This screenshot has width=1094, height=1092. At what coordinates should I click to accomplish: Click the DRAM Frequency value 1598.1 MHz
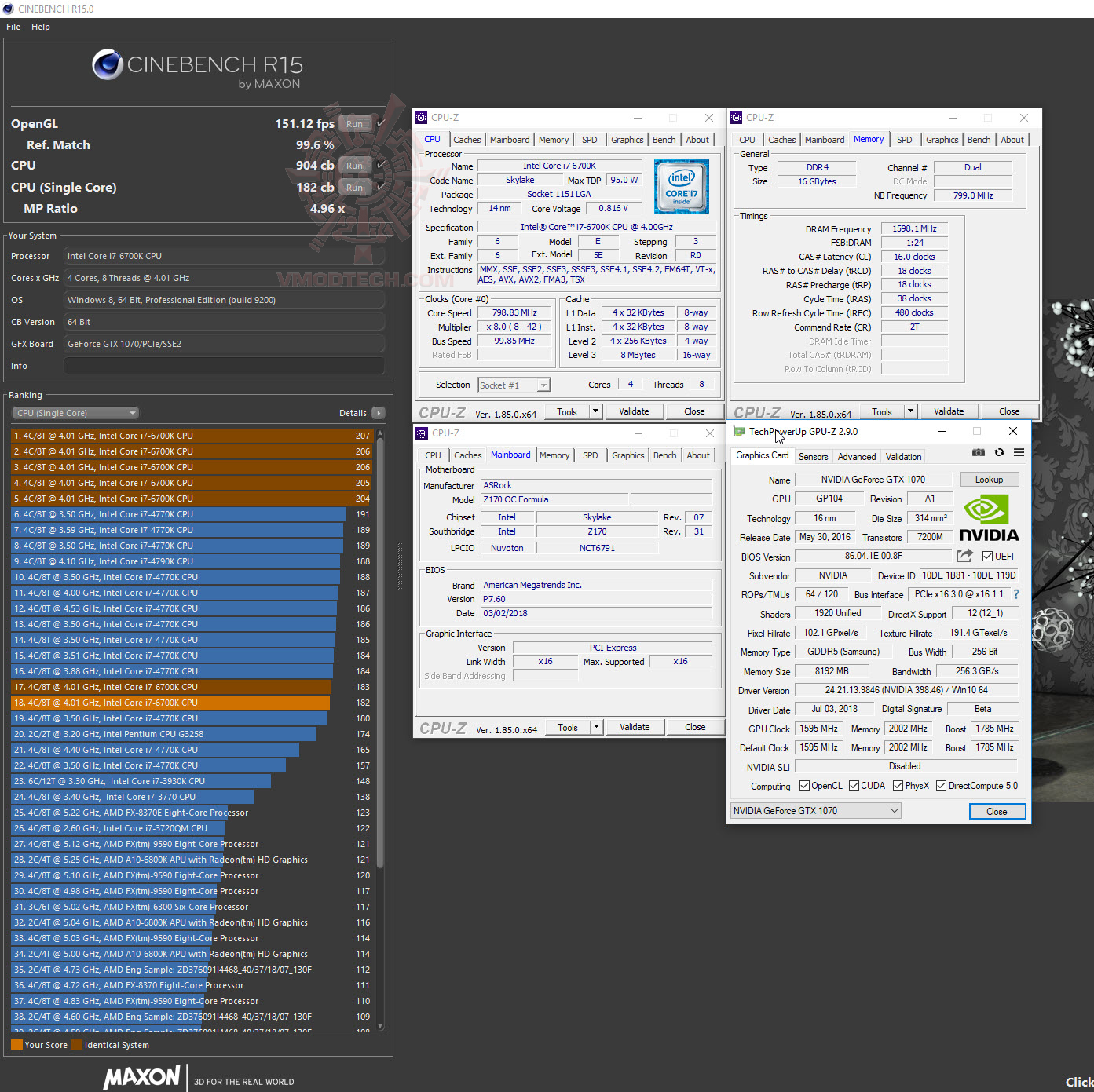(914, 228)
